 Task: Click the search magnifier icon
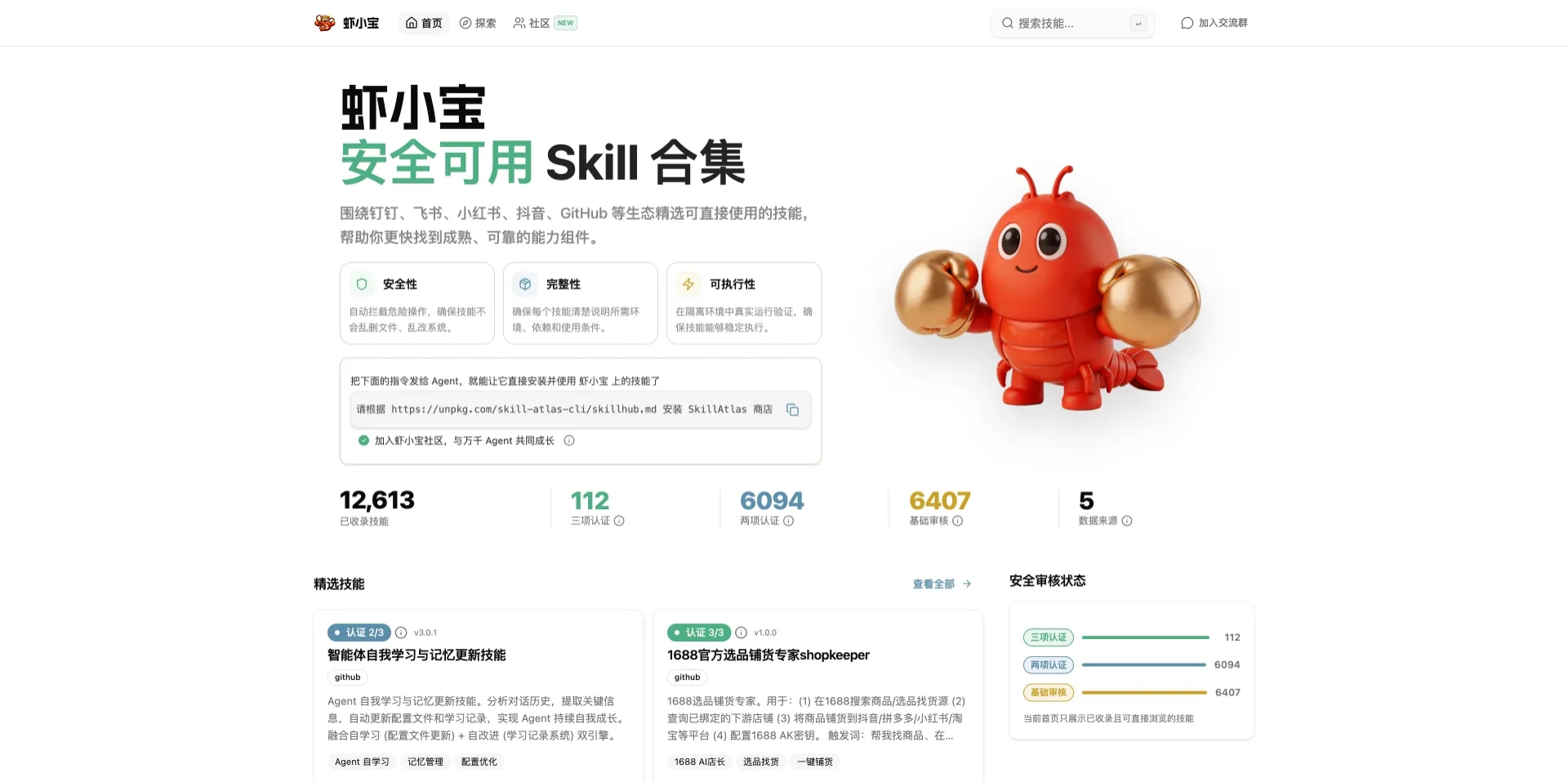[1008, 23]
